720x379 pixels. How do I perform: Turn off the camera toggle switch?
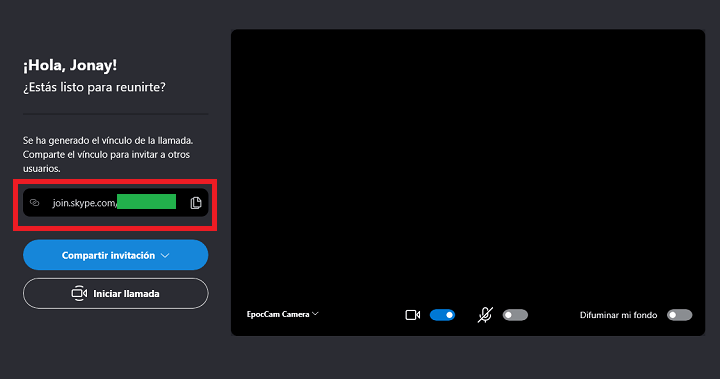442,315
